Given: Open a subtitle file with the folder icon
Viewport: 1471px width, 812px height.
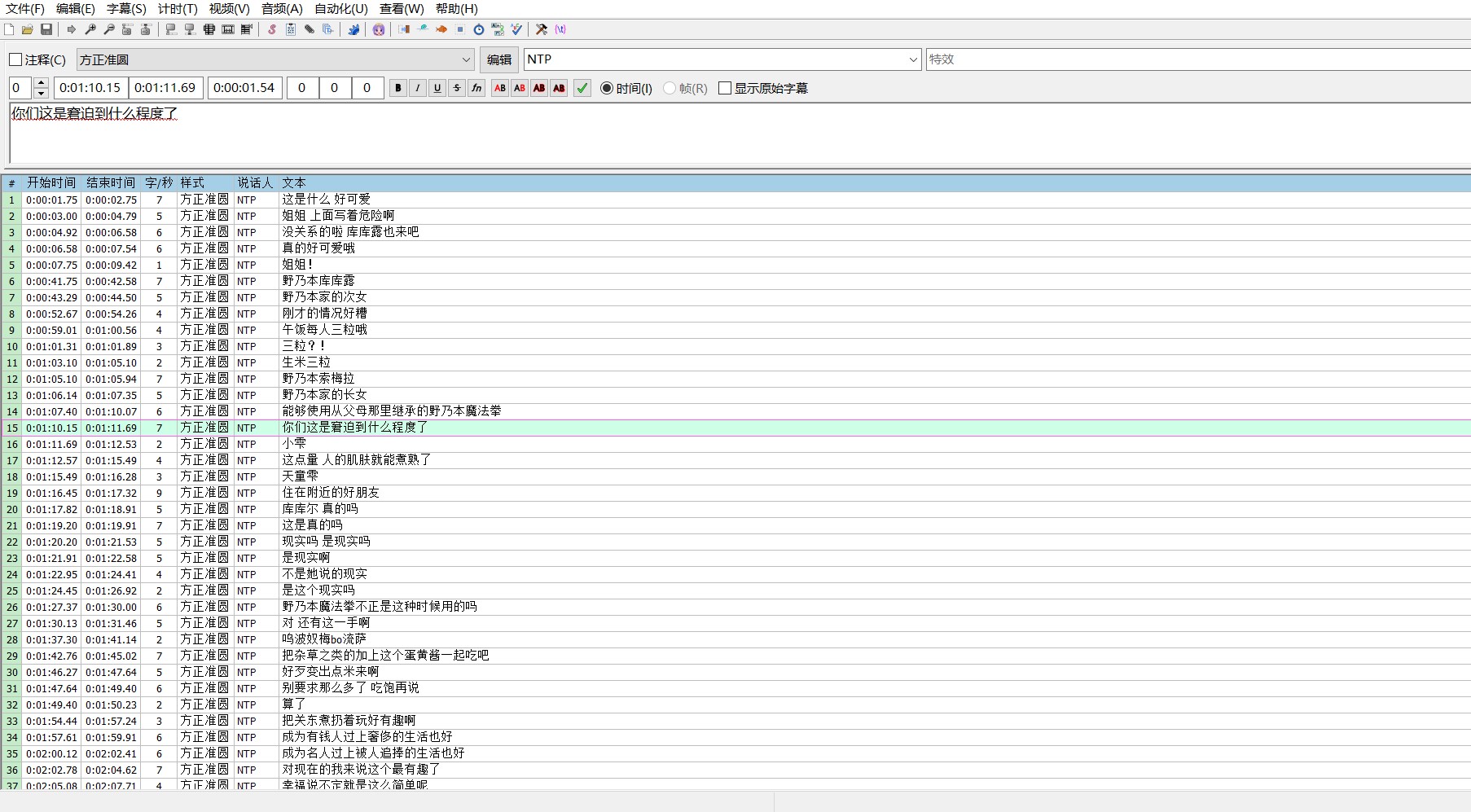Looking at the screenshot, I should tap(28, 29).
